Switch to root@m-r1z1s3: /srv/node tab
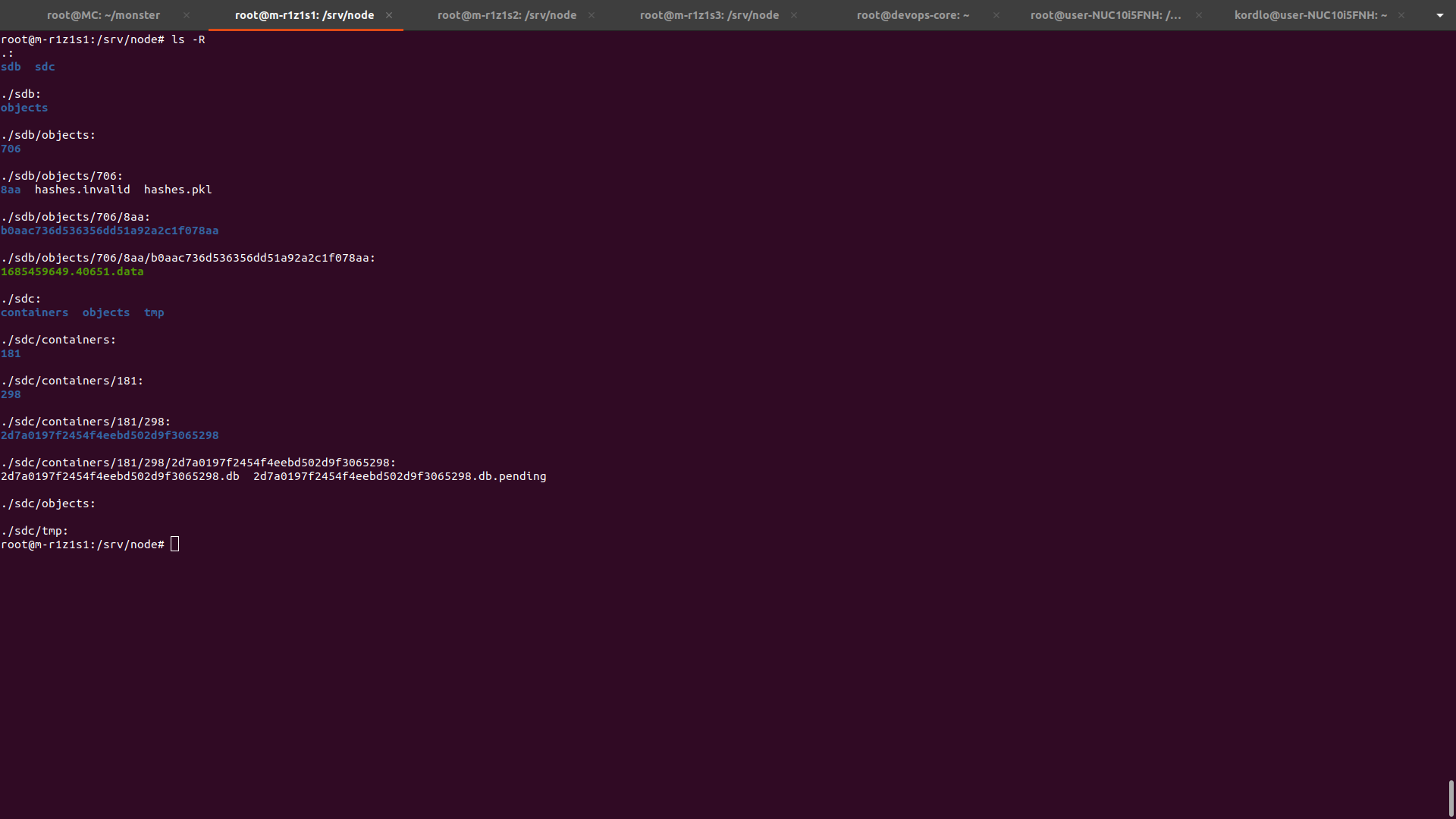Screen dimensions: 1456x819 [x=709, y=15]
